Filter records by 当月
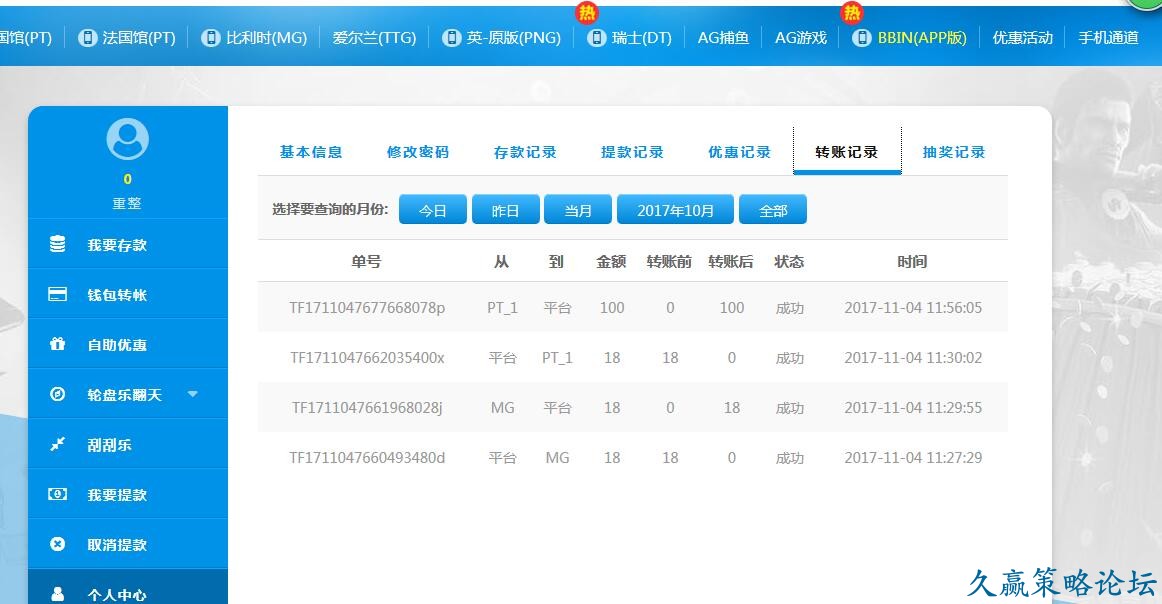 (578, 210)
